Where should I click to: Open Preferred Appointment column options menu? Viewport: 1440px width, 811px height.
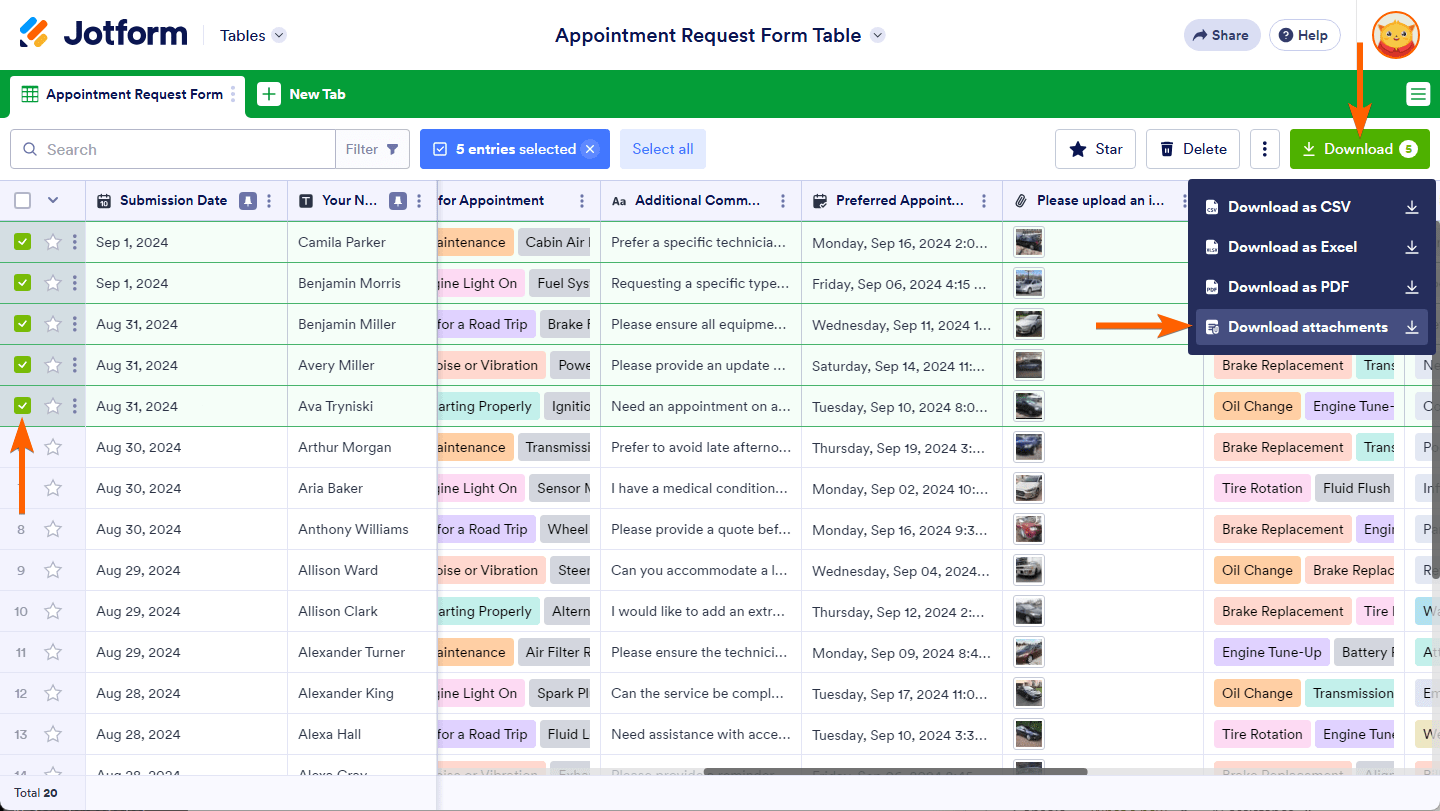tap(984, 200)
